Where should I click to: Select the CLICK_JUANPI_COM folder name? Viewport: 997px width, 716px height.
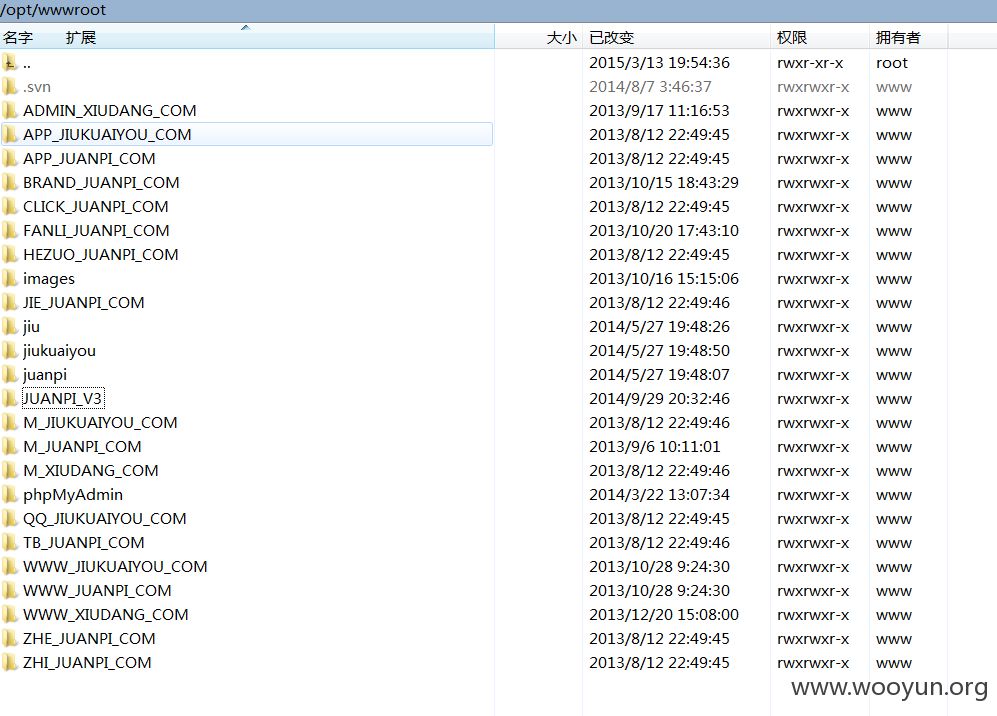coord(95,207)
